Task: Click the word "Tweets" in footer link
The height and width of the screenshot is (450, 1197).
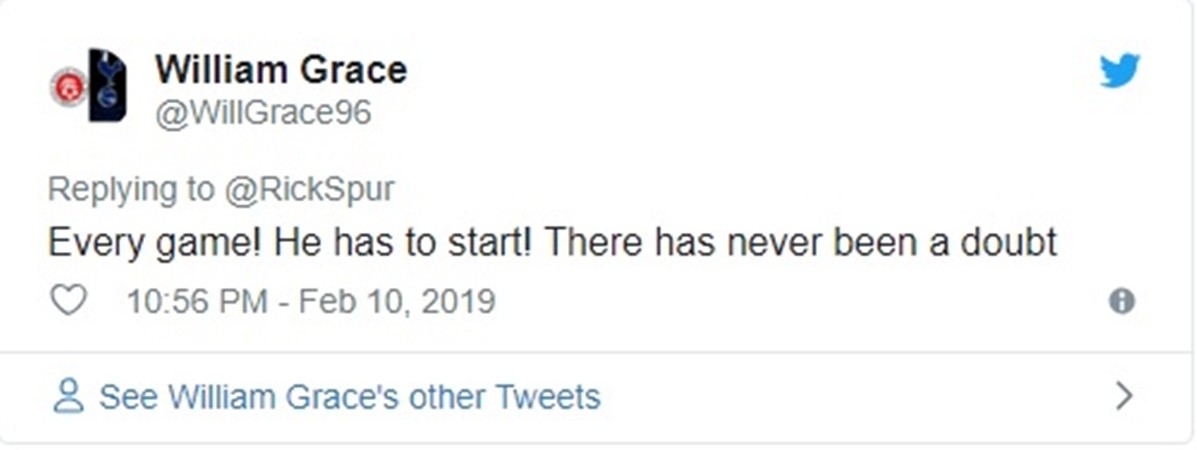Action: click(x=552, y=397)
